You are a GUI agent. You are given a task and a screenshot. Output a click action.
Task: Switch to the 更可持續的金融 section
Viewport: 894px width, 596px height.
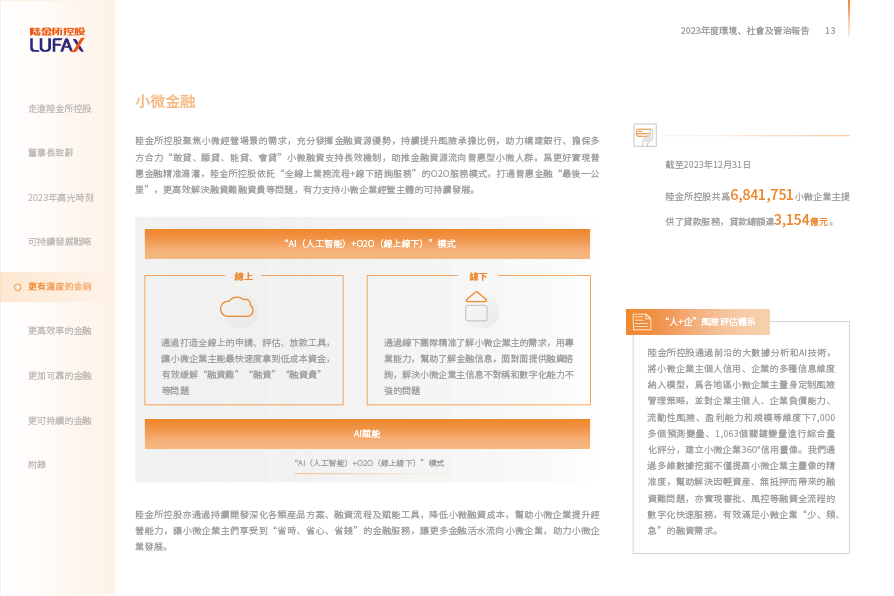tap(59, 421)
